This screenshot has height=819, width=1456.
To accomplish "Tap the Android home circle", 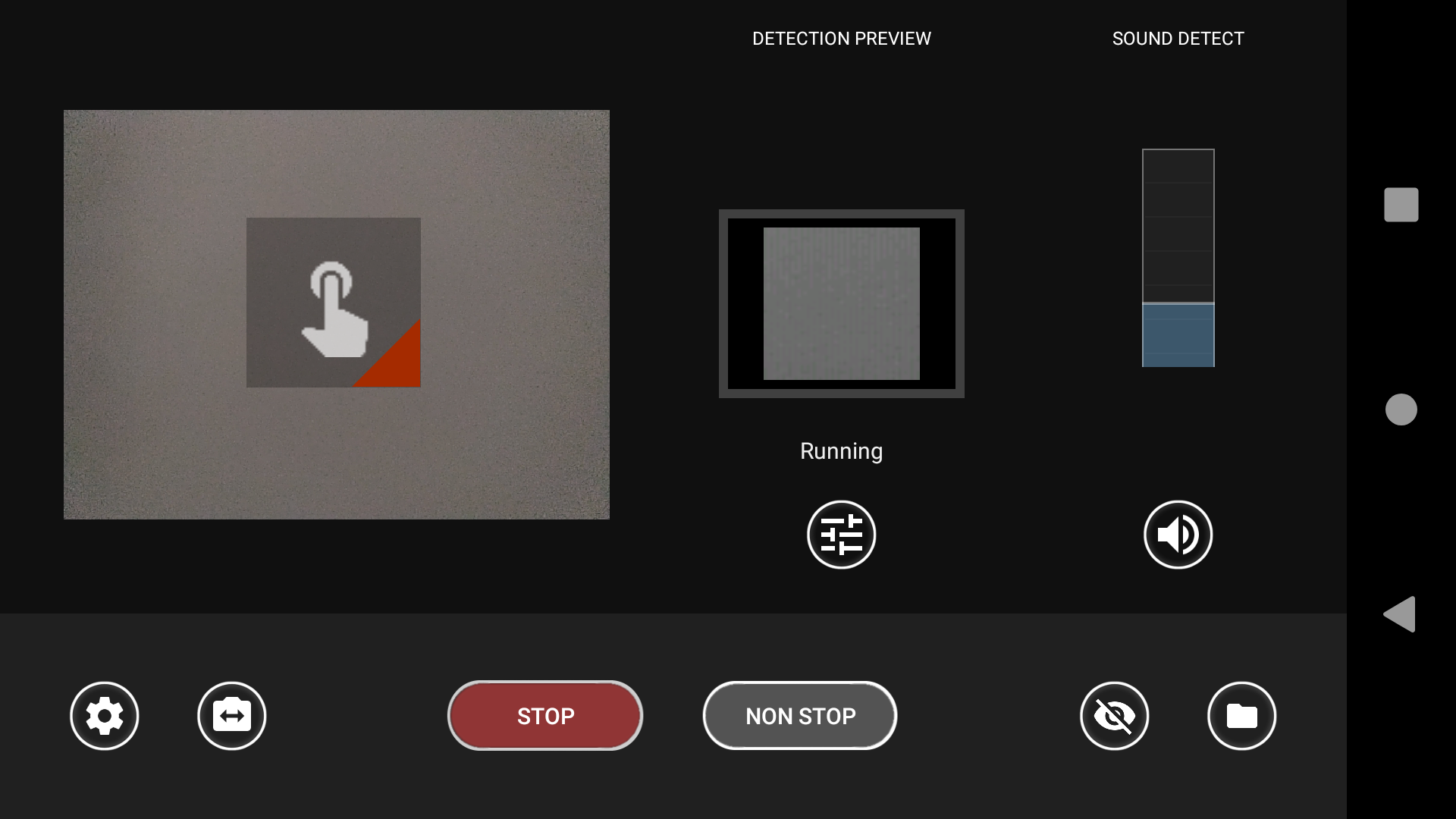I will (1401, 409).
